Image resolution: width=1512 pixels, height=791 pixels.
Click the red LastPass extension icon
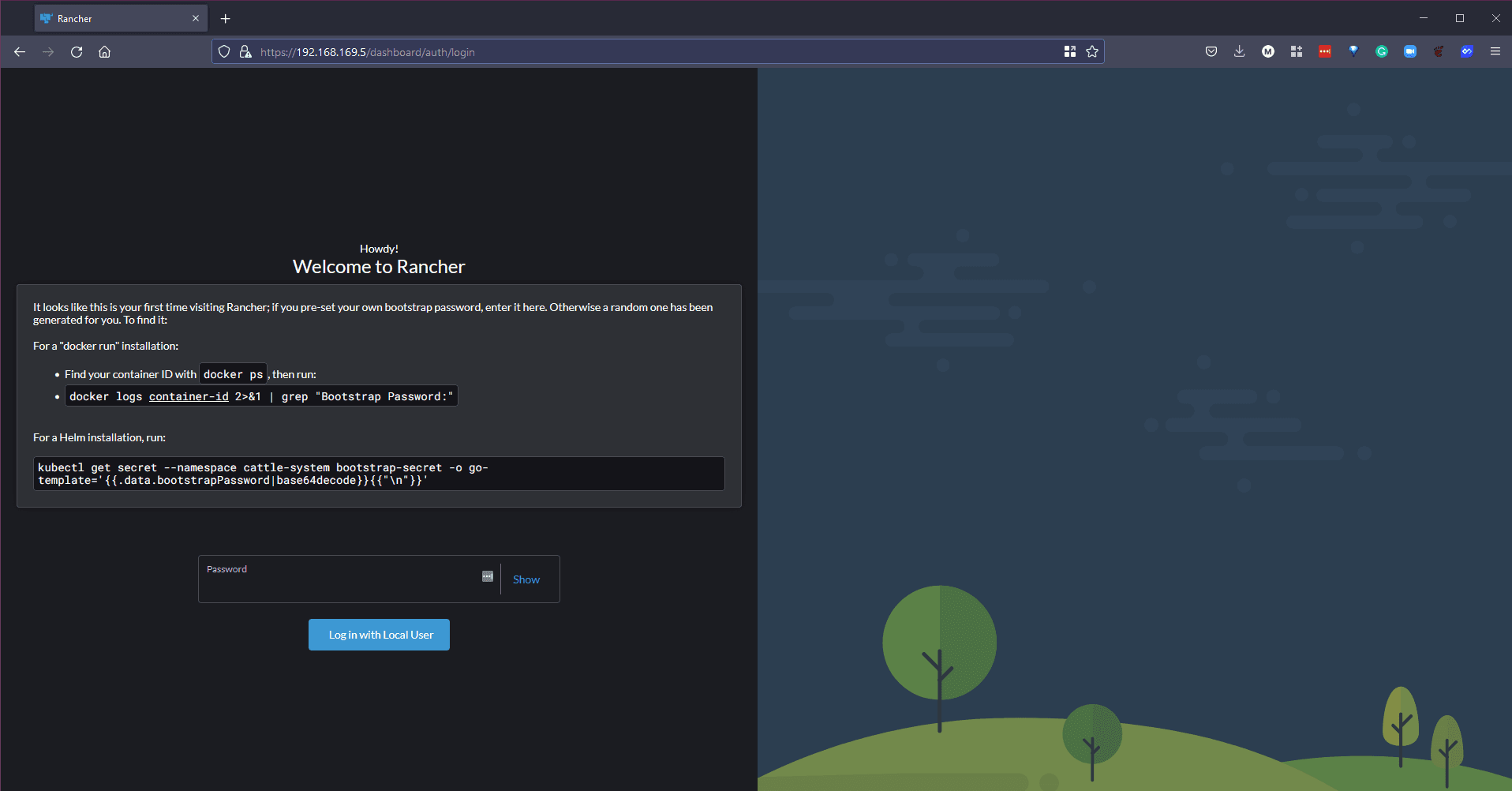(1324, 52)
